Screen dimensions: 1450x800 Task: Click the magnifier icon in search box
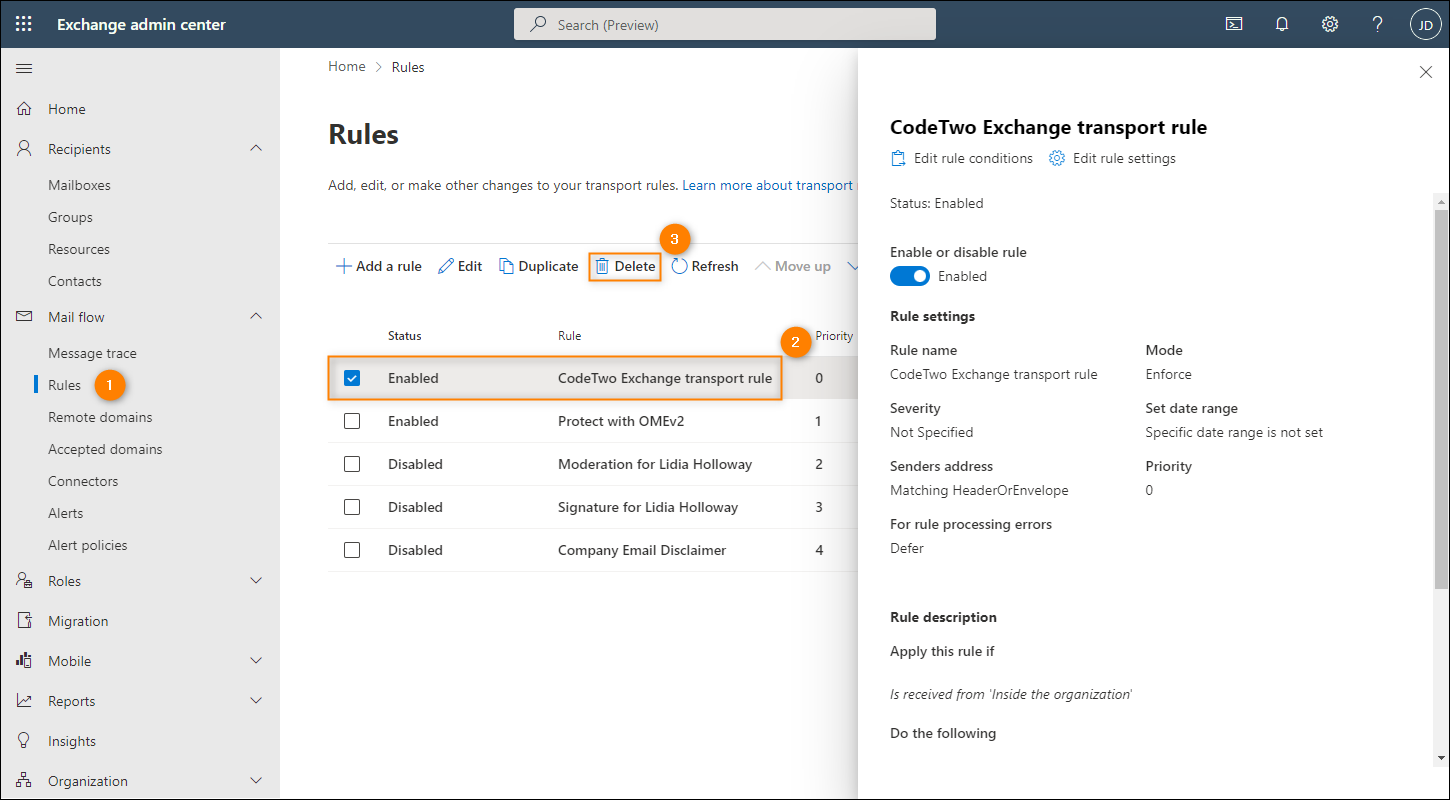tap(539, 24)
